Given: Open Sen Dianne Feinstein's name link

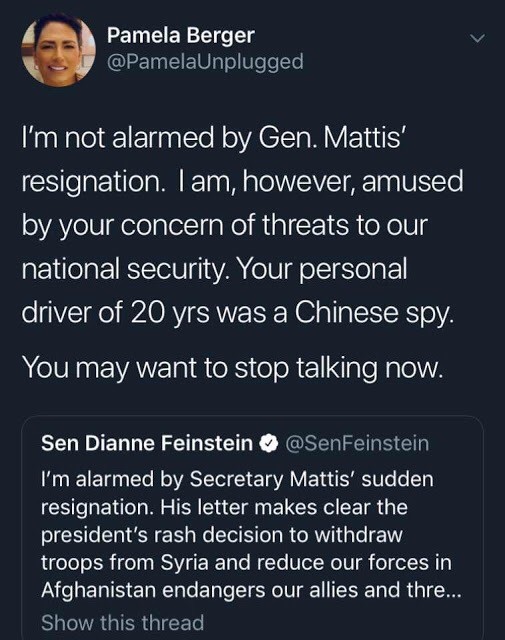Looking at the screenshot, I should tap(147, 443).
